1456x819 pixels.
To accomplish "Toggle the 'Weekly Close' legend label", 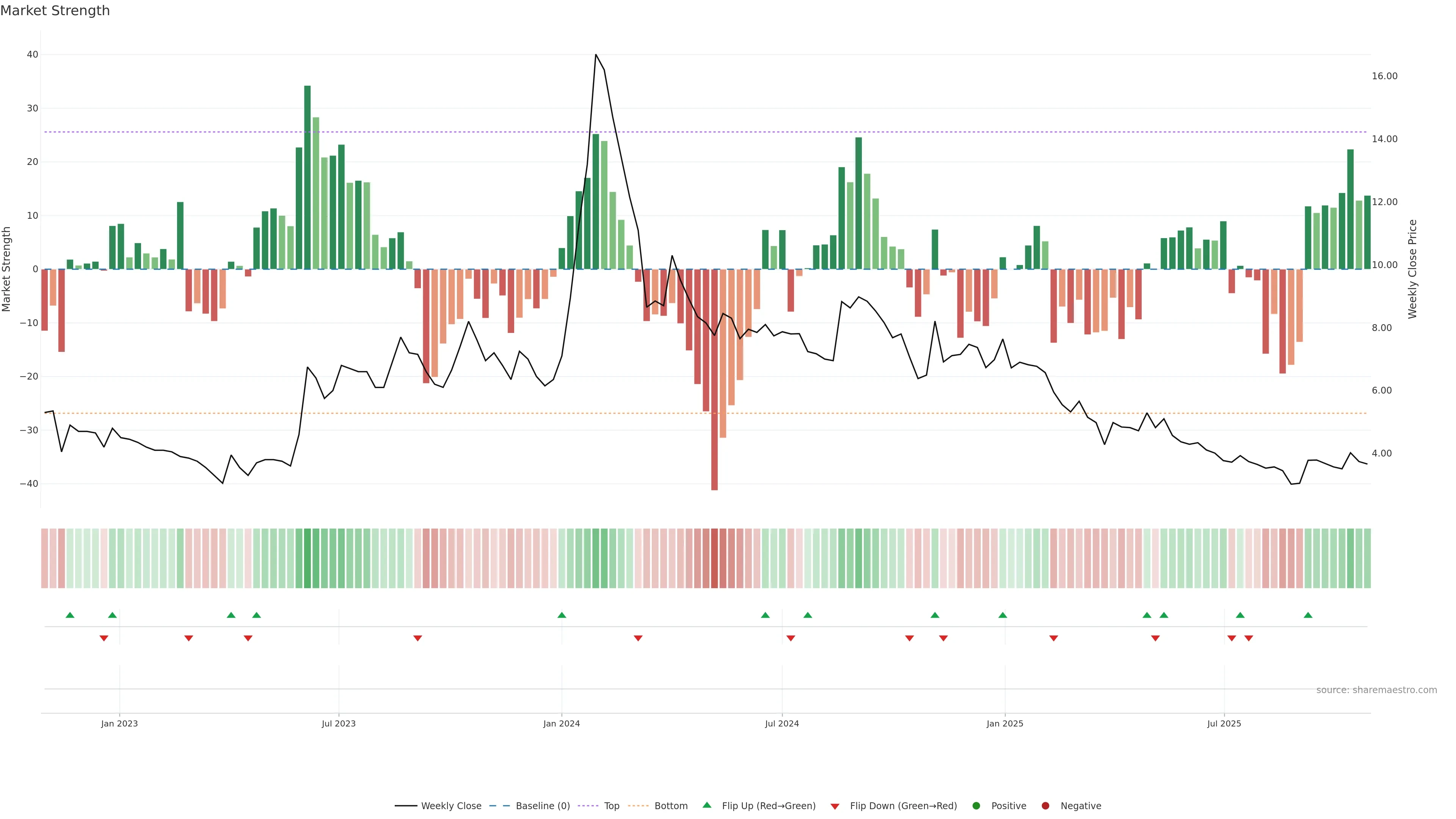I will 451,806.
